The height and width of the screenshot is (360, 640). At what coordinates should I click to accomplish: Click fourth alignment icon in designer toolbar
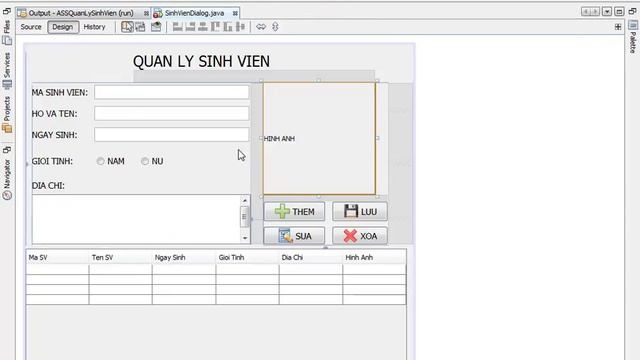(215, 27)
